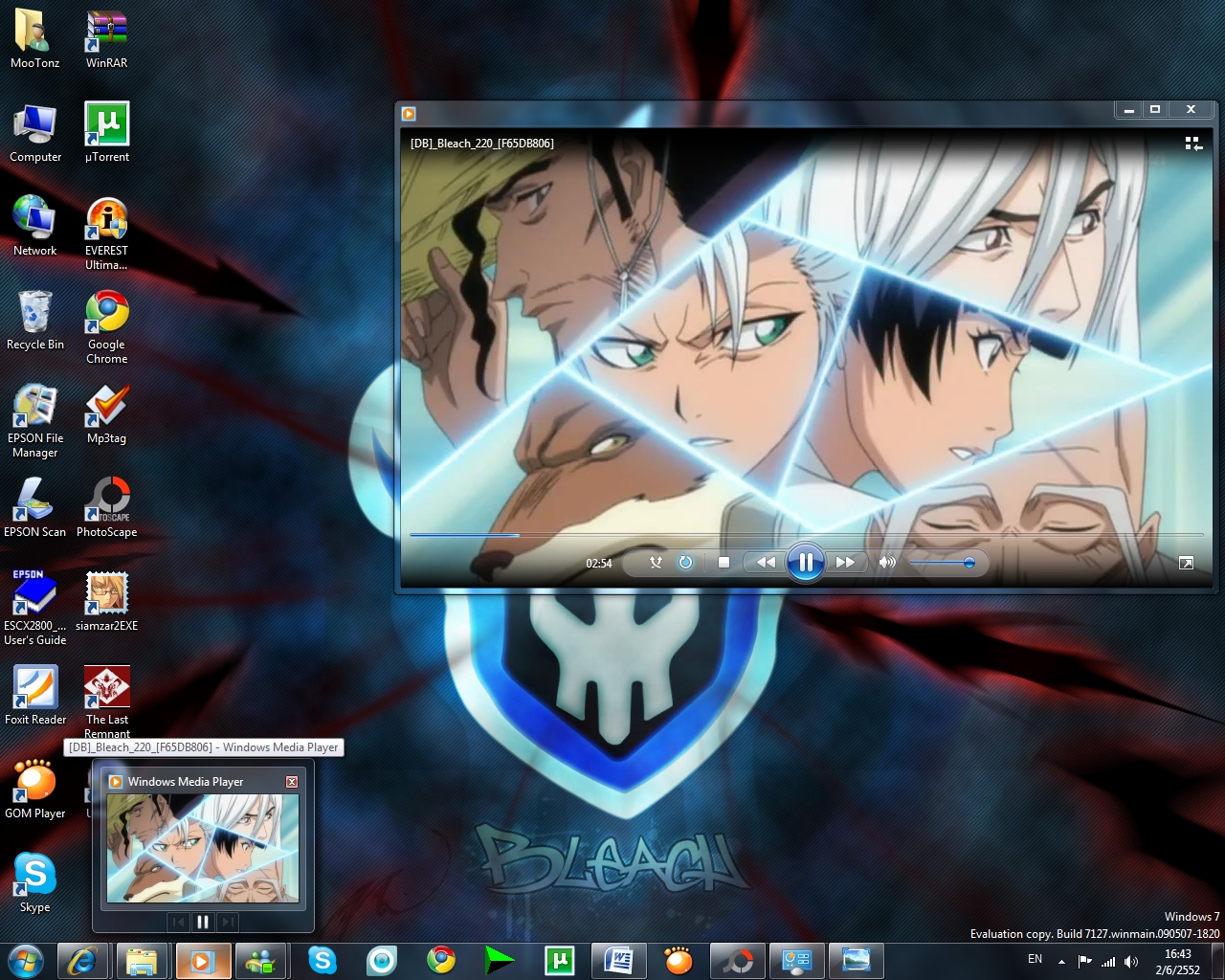Screen dimensions: 1225x980
Task: Select the EVEREST Ultimate desktop shortcut
Action: 107,234
